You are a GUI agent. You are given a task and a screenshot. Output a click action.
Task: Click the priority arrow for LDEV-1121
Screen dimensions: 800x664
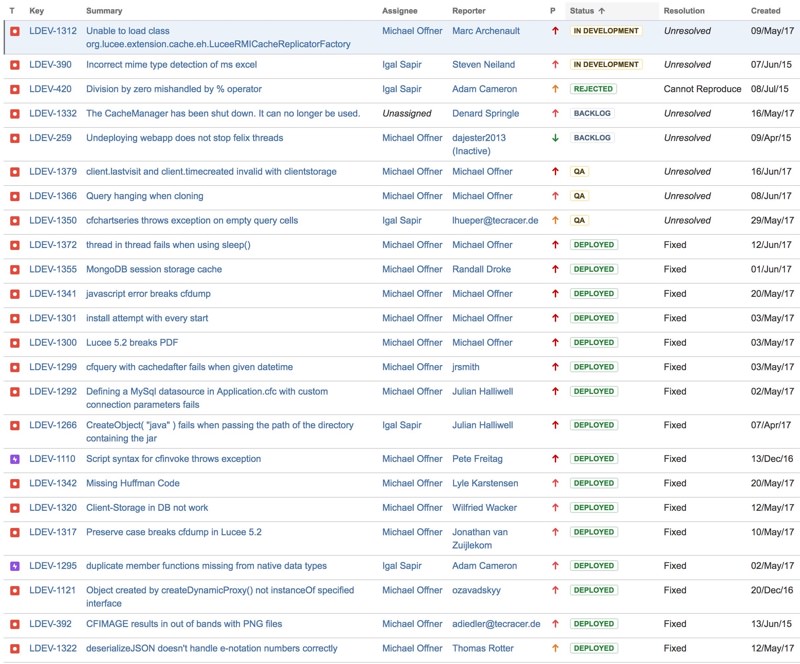[x=555, y=590]
